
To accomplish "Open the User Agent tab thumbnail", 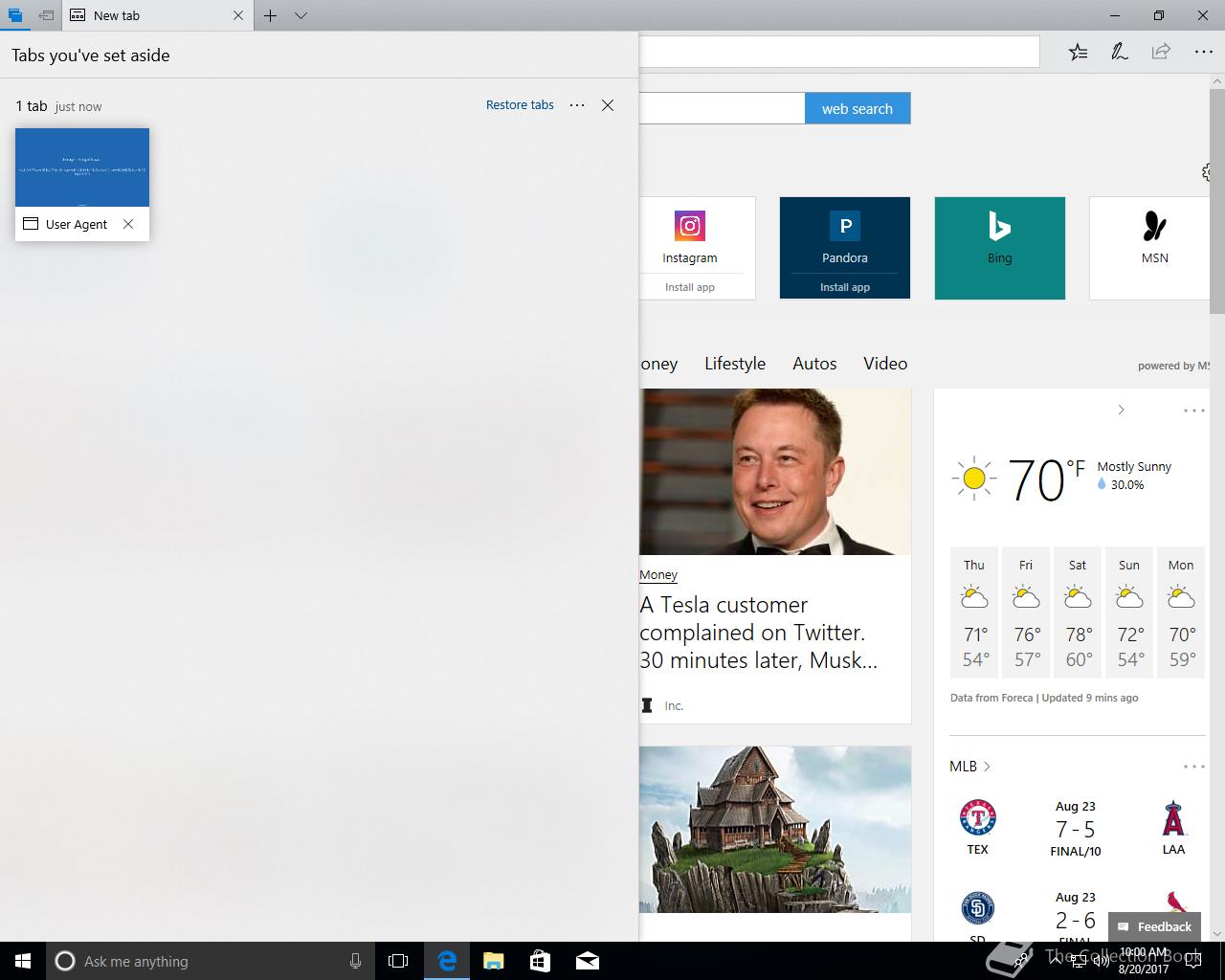I will (82, 167).
